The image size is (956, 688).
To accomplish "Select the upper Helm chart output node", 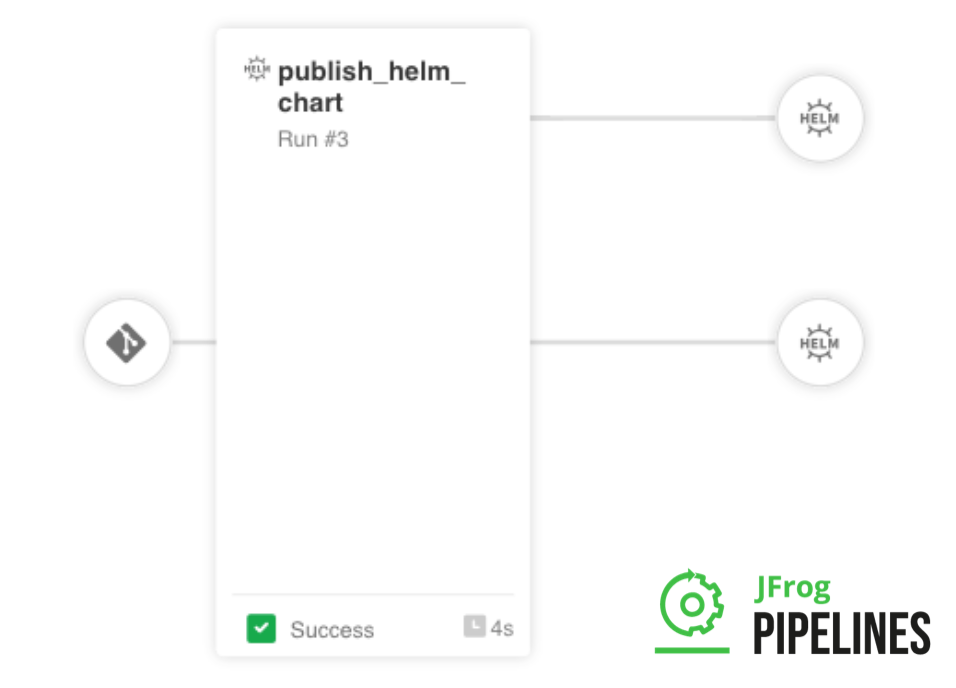I will (820, 118).
